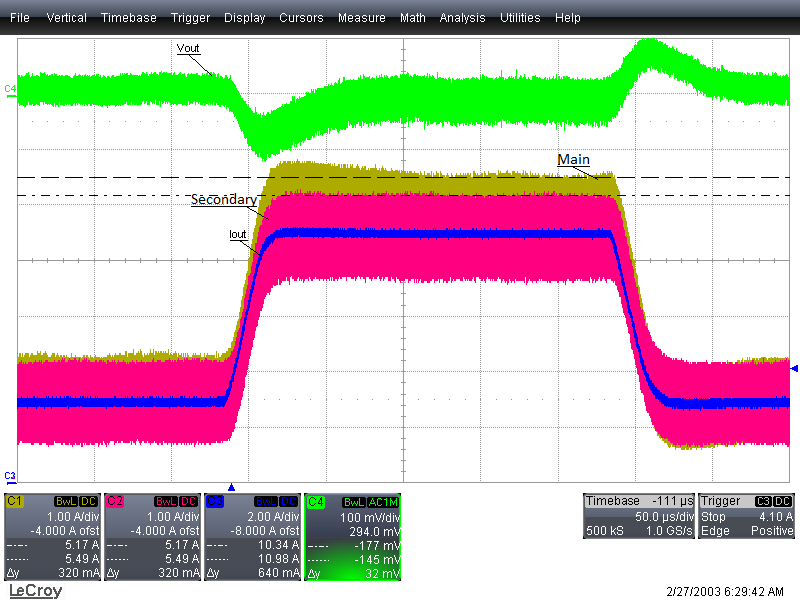Click the DC badge in the Trigger descriptor
Screen dimensions: 800x600
click(x=785, y=500)
